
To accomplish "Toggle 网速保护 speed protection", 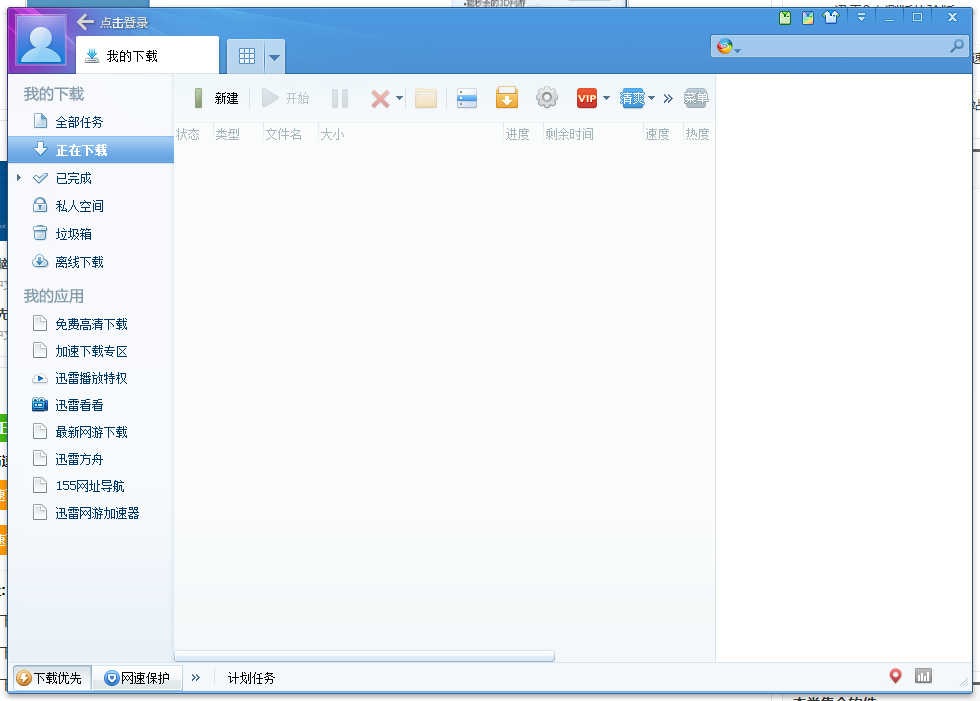I will (x=137, y=678).
